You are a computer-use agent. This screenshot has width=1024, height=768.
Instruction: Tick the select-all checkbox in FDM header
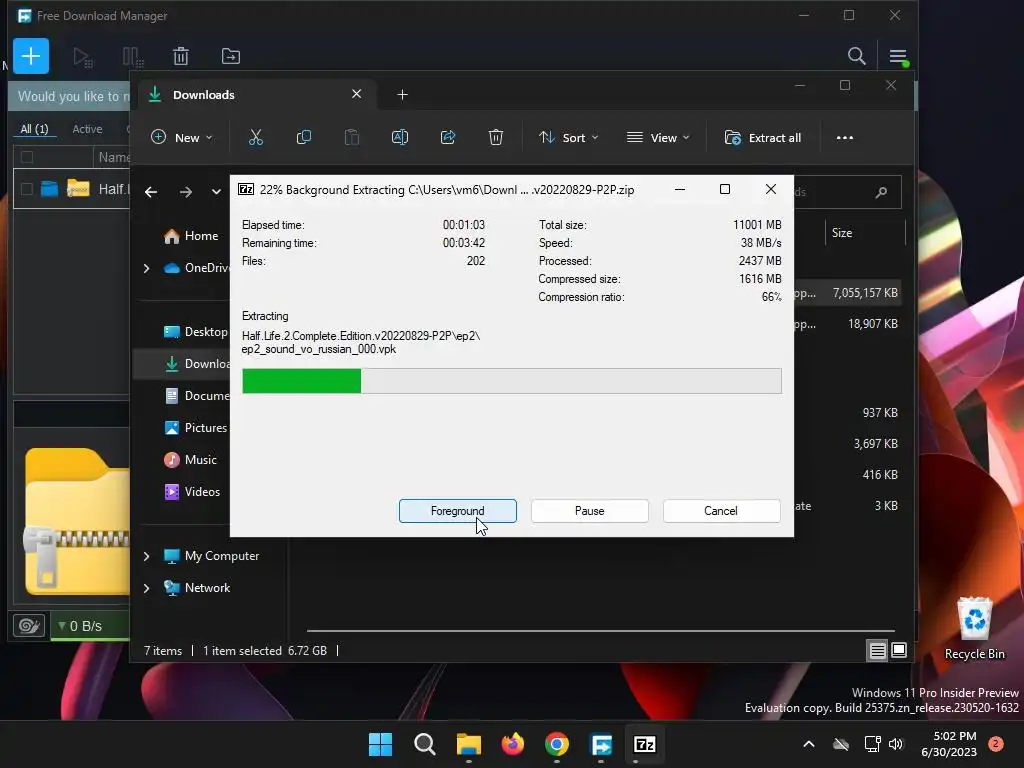pyautogui.click(x=27, y=157)
